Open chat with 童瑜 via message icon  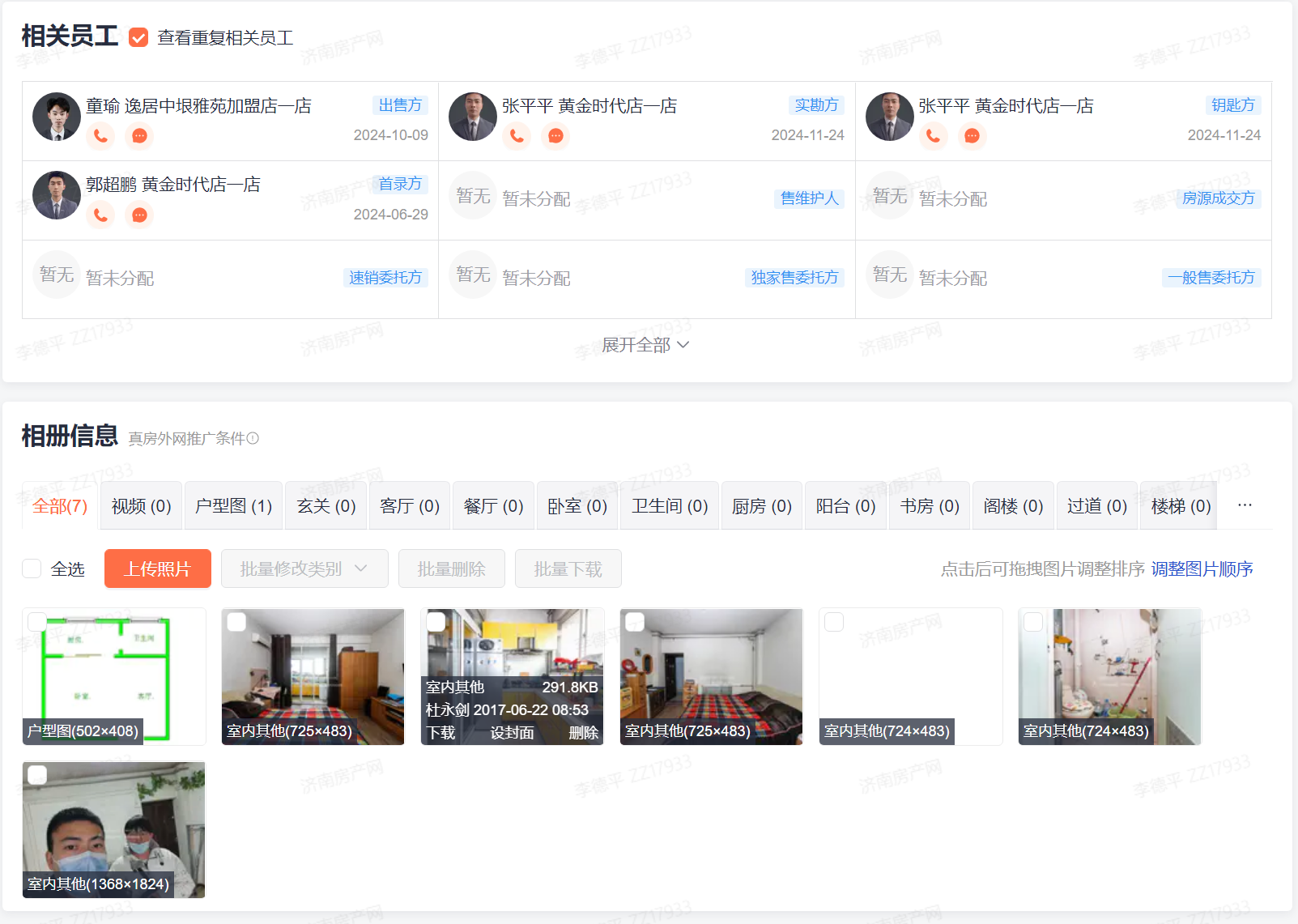point(139,136)
